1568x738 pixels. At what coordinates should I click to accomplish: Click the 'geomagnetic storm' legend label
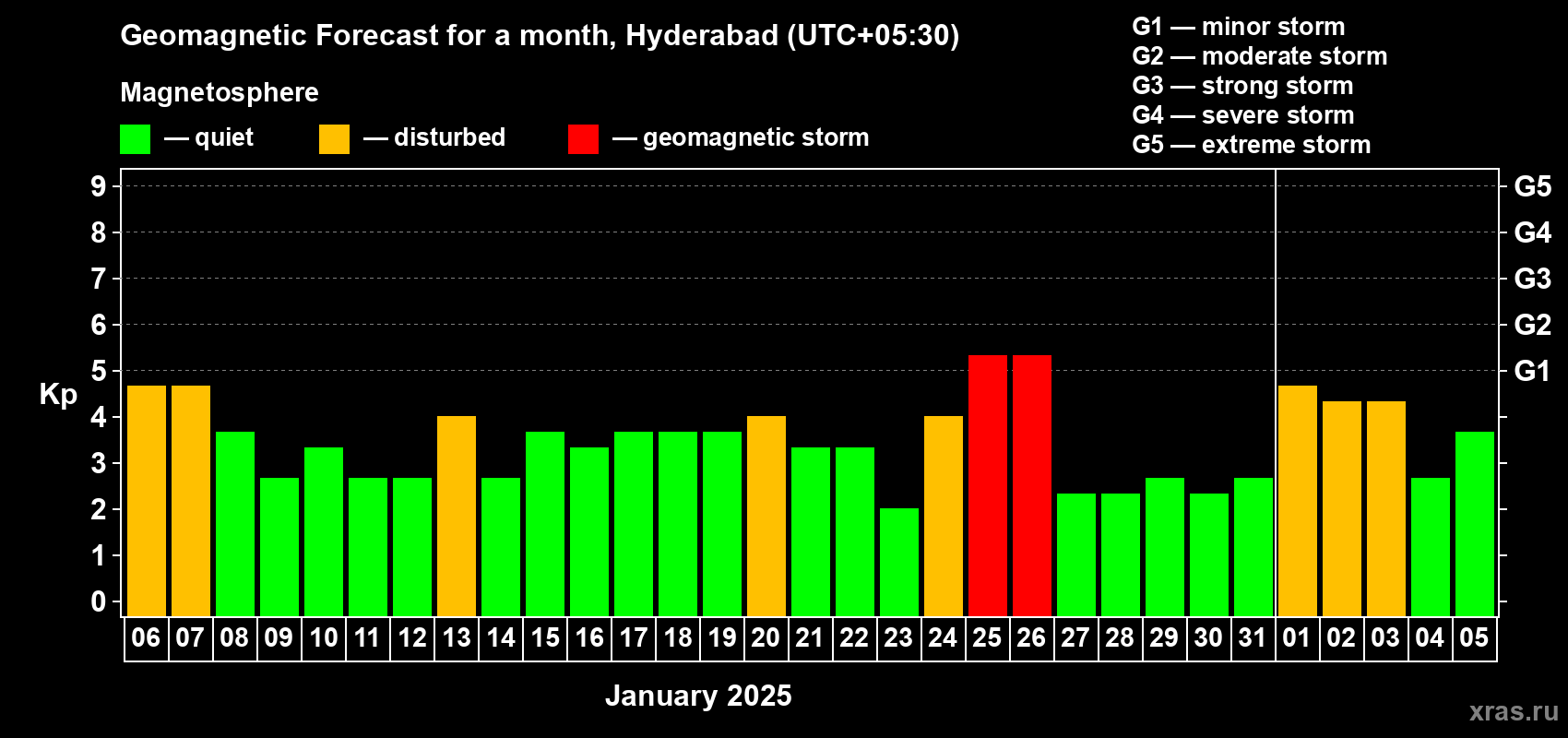click(x=755, y=137)
